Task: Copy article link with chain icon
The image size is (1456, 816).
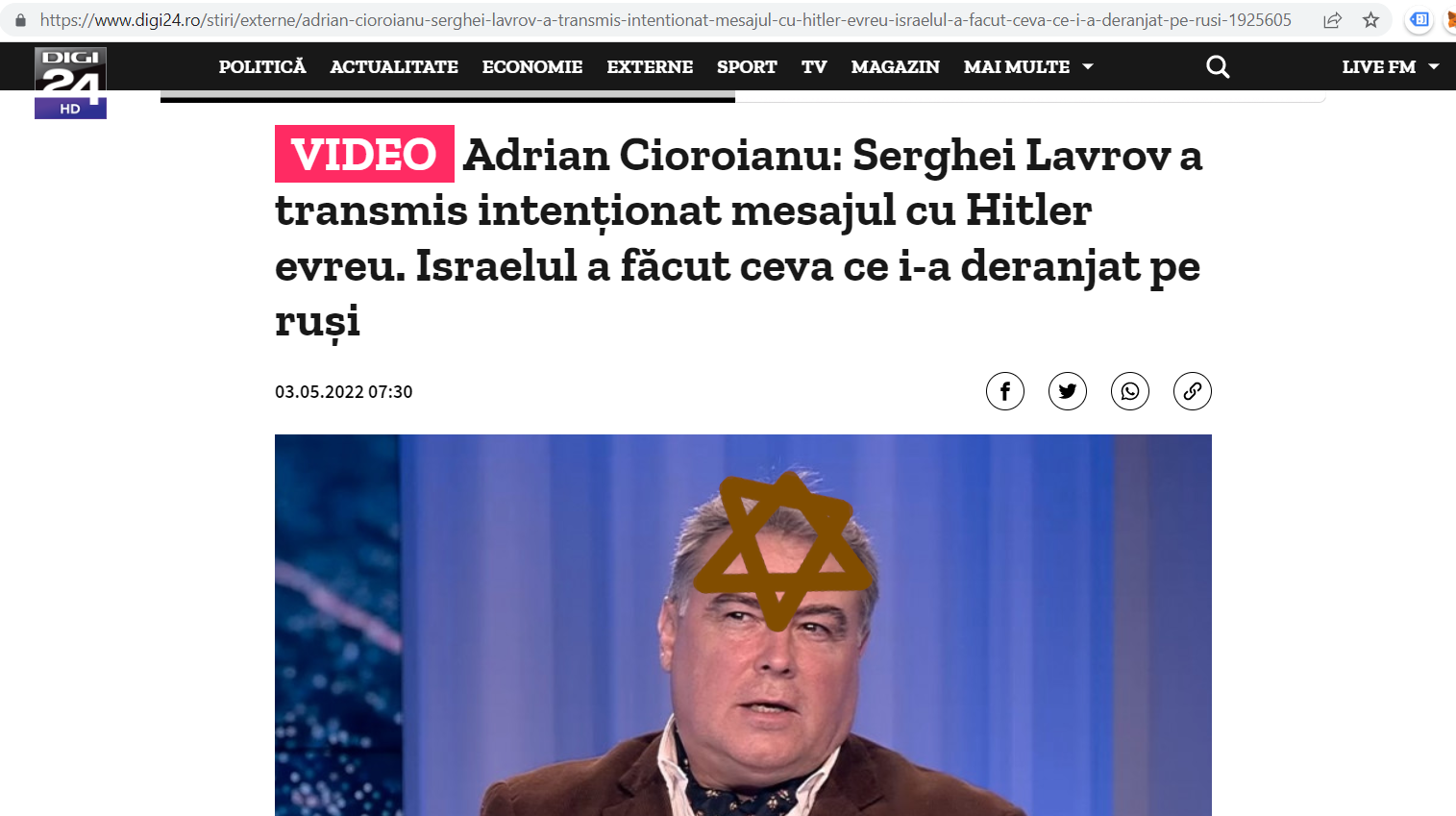Action: click(1193, 391)
